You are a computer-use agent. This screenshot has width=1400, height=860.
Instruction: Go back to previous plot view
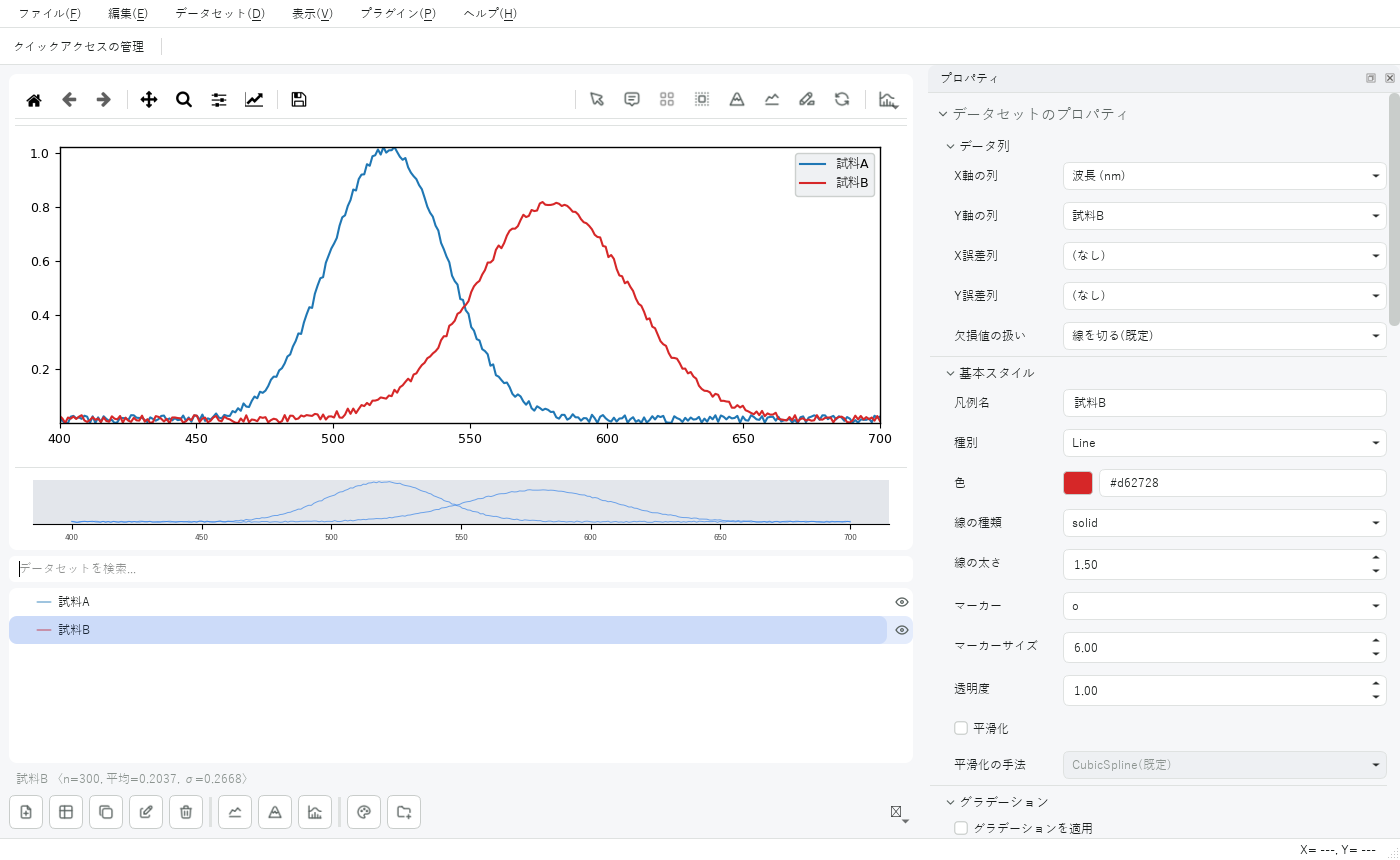point(69,100)
